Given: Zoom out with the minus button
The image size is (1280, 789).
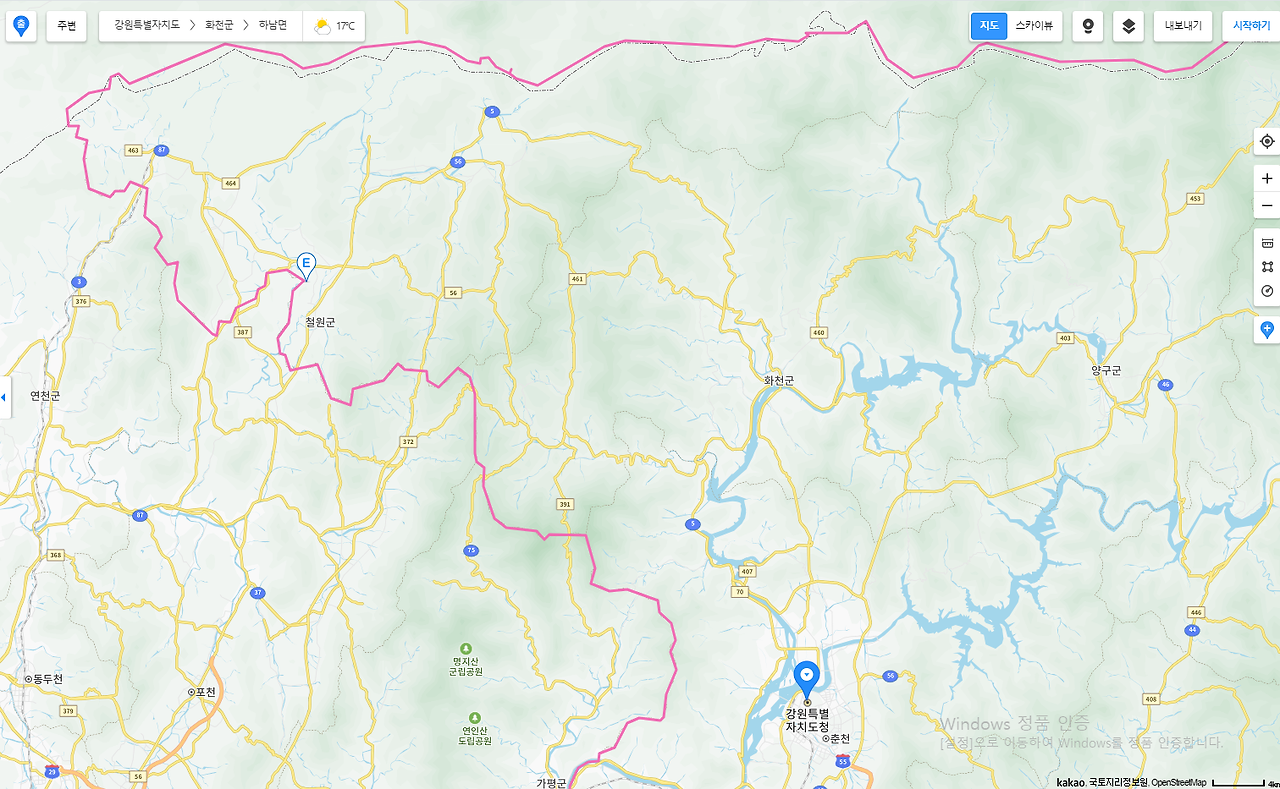Looking at the screenshot, I should pyautogui.click(x=1267, y=205).
